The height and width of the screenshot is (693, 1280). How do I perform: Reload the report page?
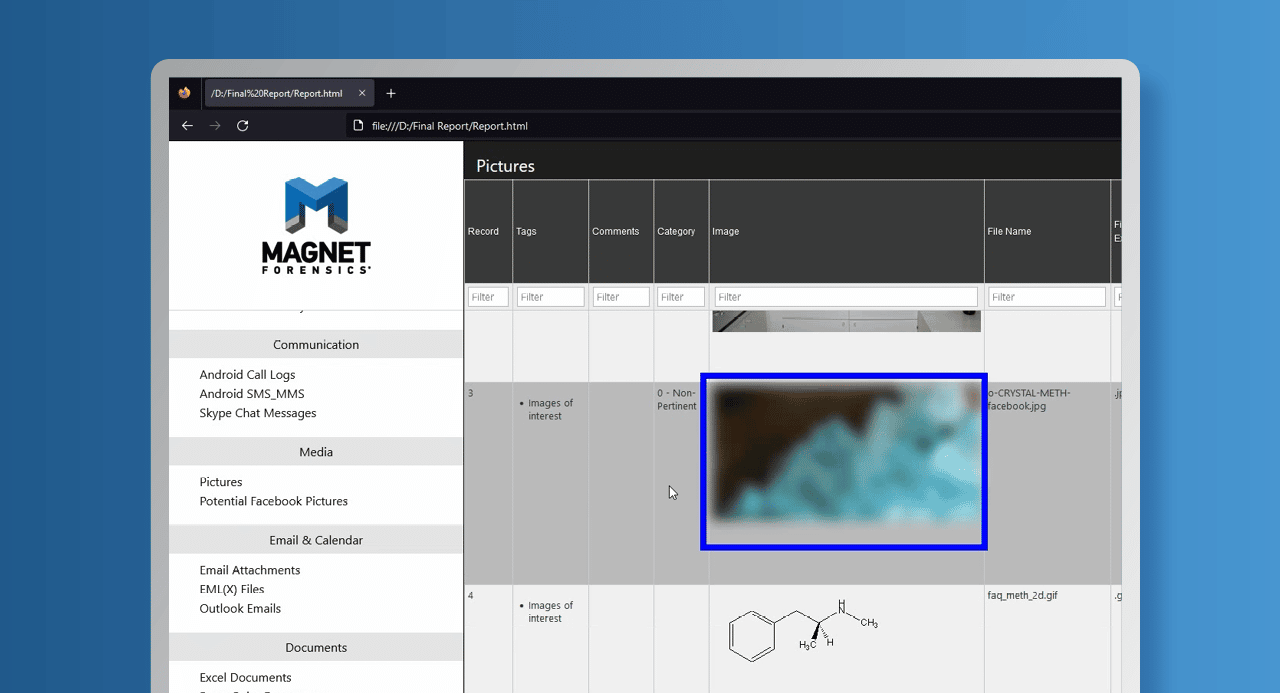point(242,126)
